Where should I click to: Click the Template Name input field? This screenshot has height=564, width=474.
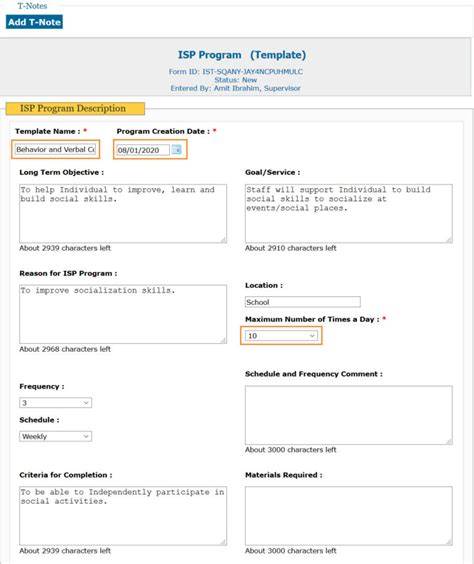pos(56,149)
